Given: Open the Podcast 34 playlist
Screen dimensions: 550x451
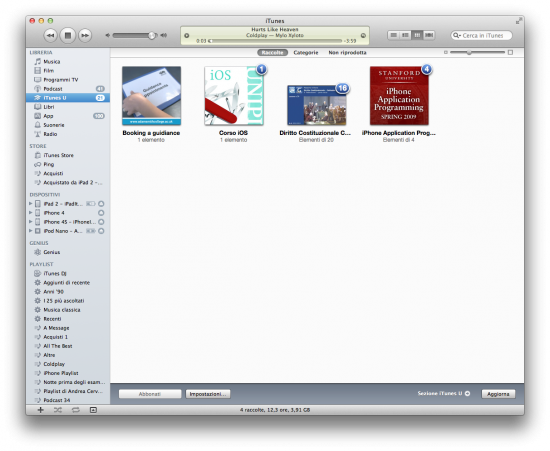Looking at the screenshot, I should pos(56,400).
